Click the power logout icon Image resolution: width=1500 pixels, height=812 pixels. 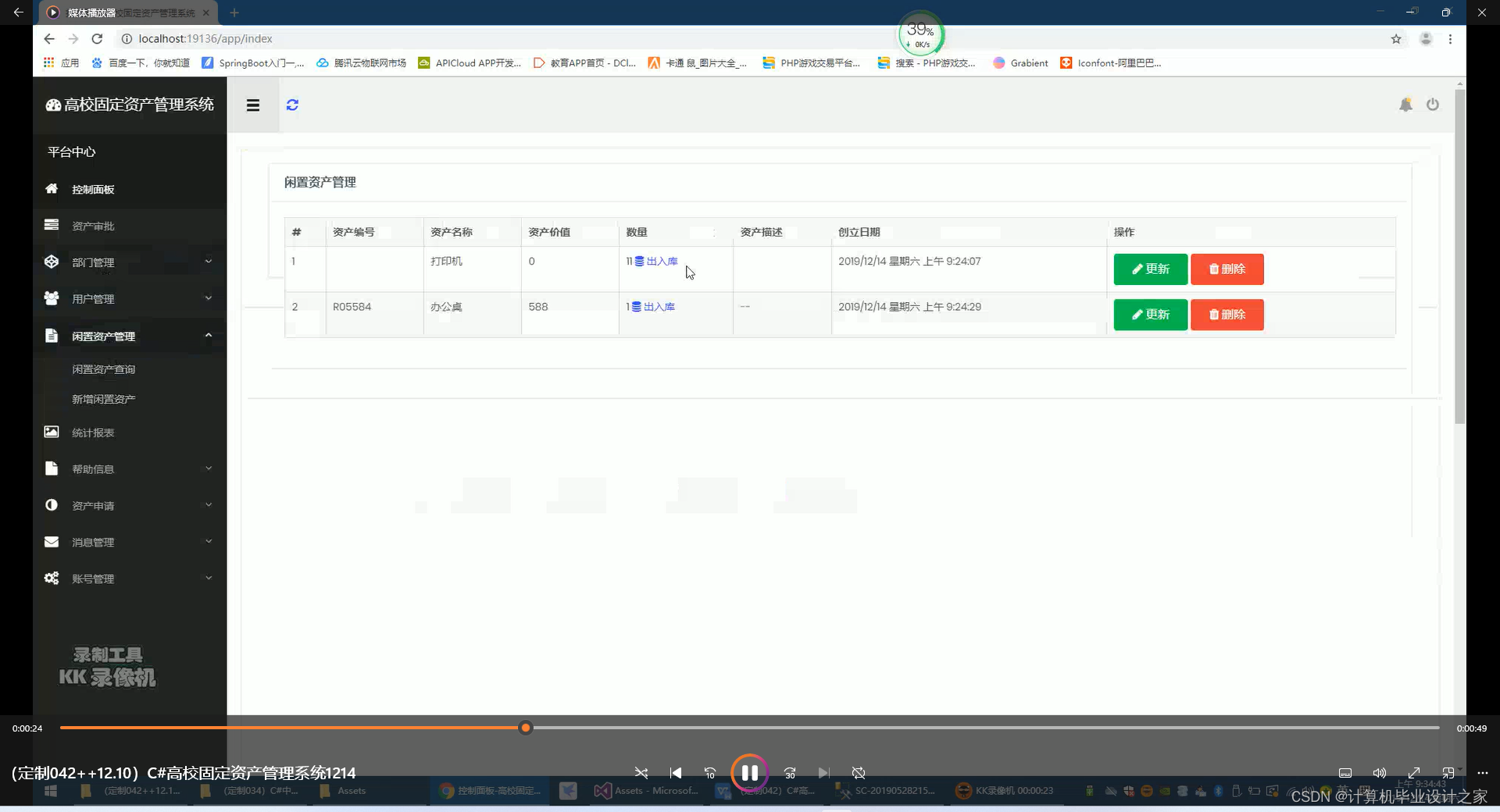1432,104
